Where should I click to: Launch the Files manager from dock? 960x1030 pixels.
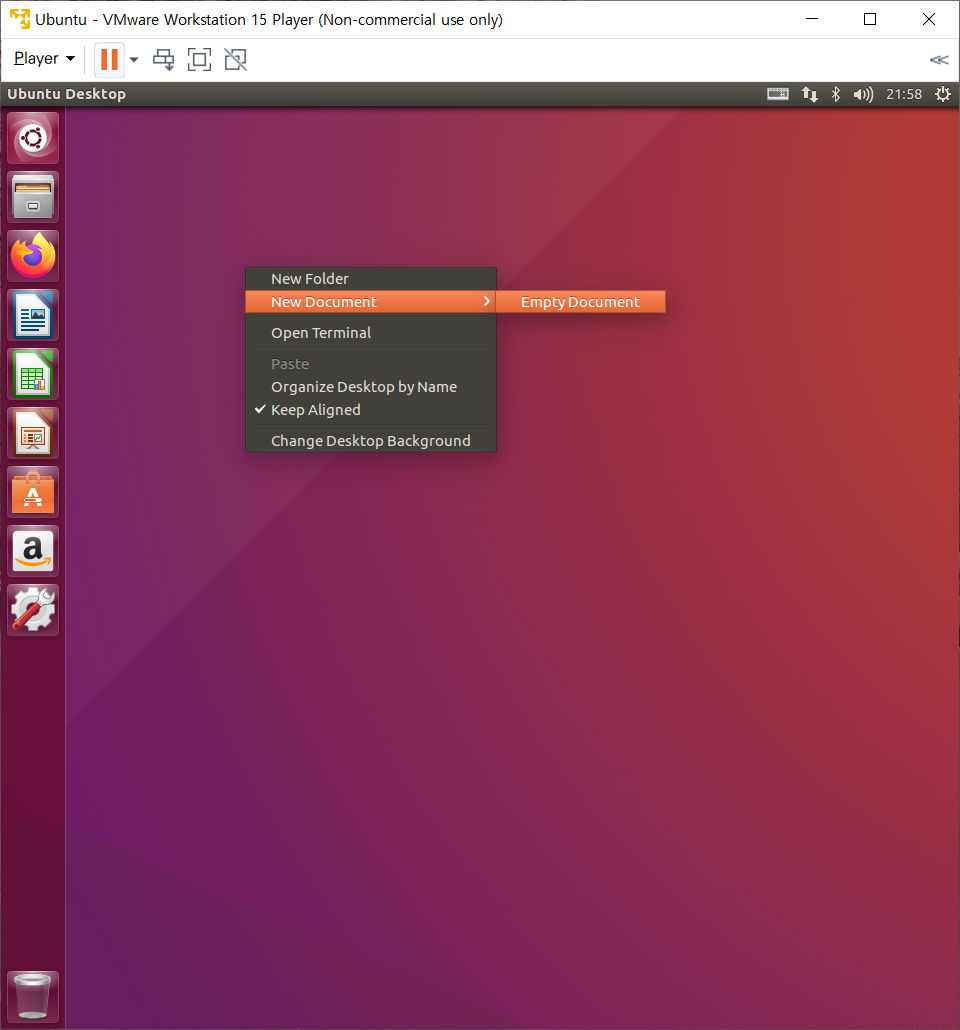[33, 197]
